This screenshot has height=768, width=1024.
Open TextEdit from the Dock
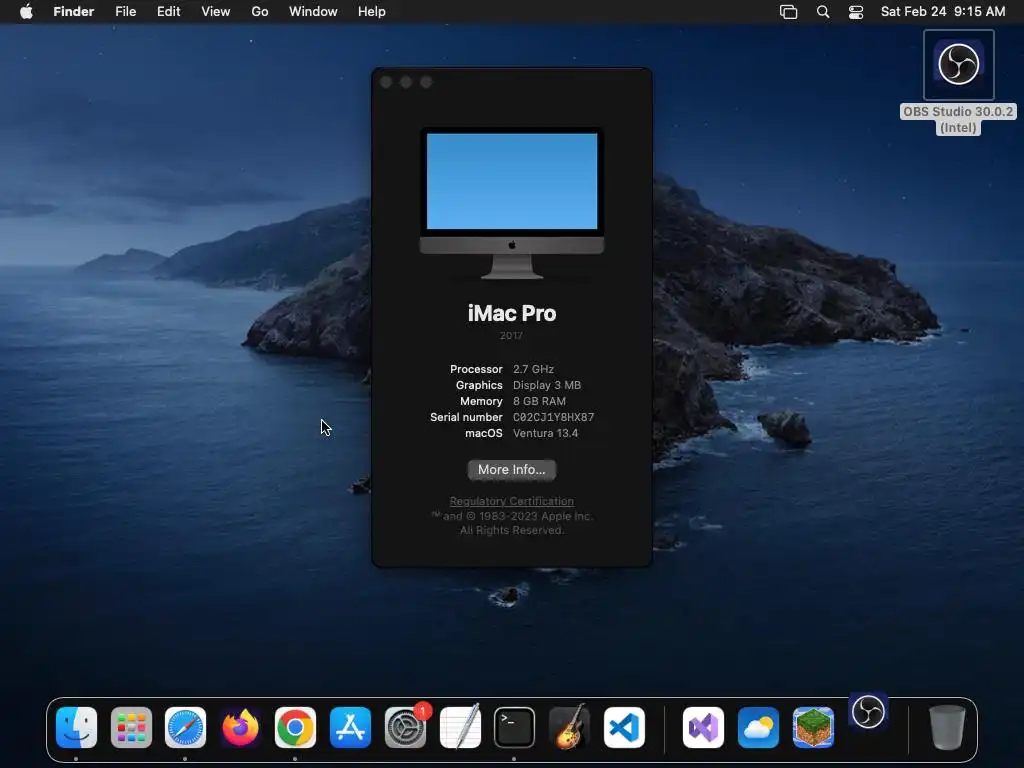pyautogui.click(x=460, y=727)
